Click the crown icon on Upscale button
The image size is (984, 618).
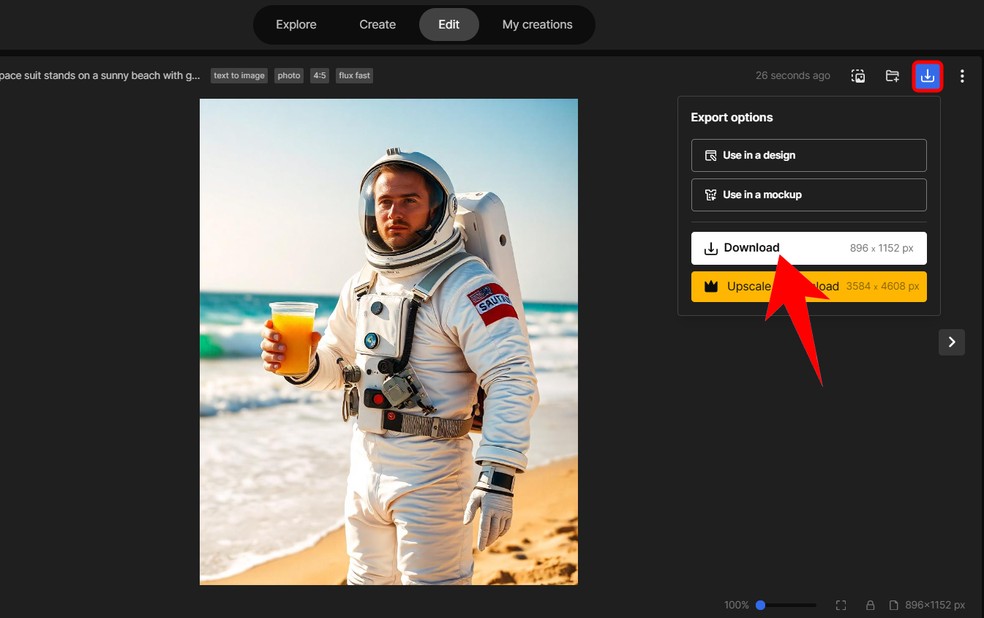click(711, 287)
